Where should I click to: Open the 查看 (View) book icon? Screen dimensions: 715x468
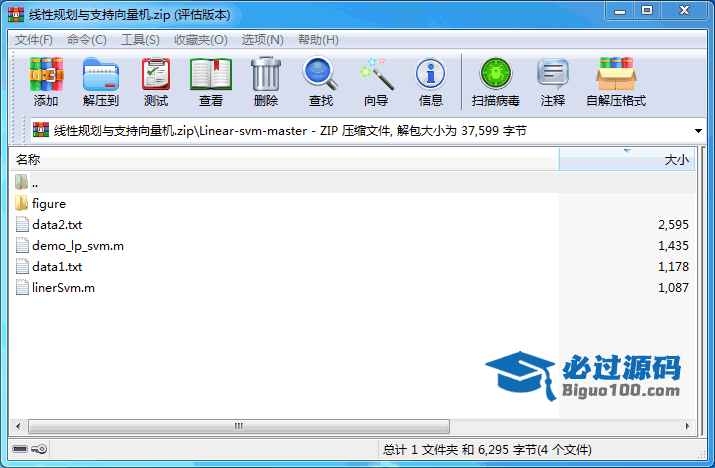click(x=211, y=74)
